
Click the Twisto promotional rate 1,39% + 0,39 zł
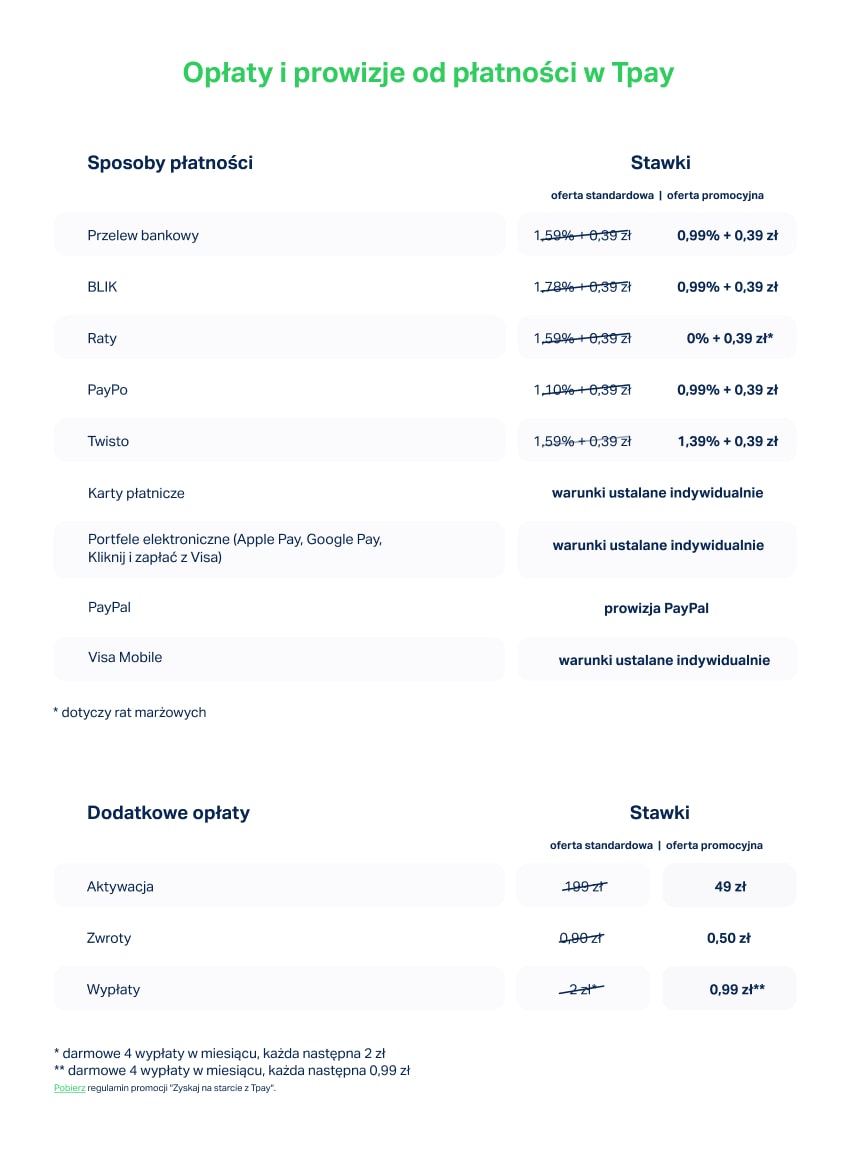pyautogui.click(x=727, y=441)
